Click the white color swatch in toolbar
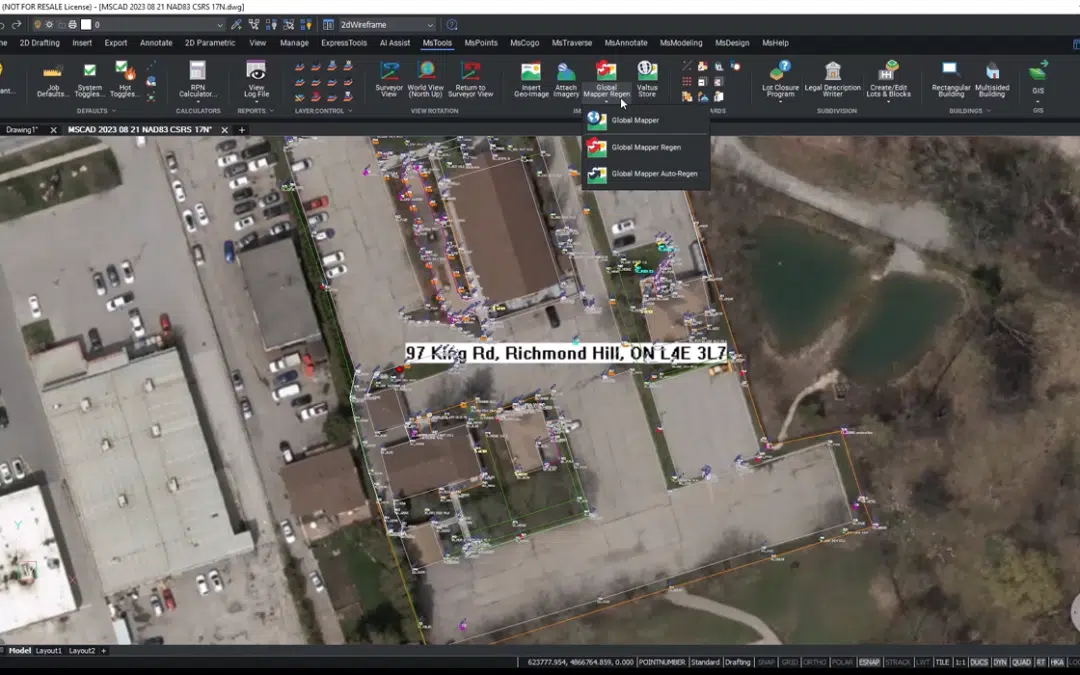 (x=86, y=24)
